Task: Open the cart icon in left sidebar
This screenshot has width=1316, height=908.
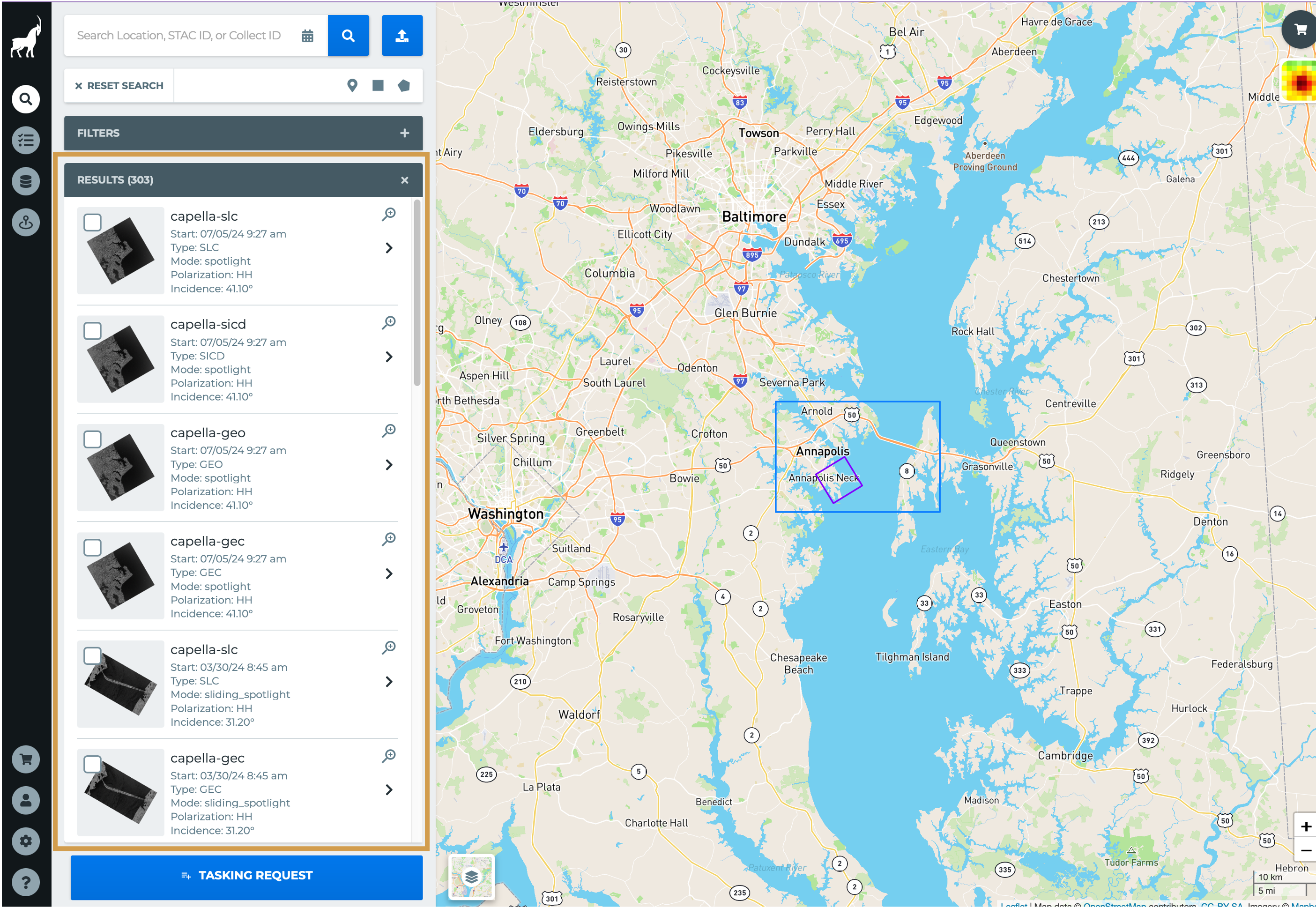Action: pos(26,759)
